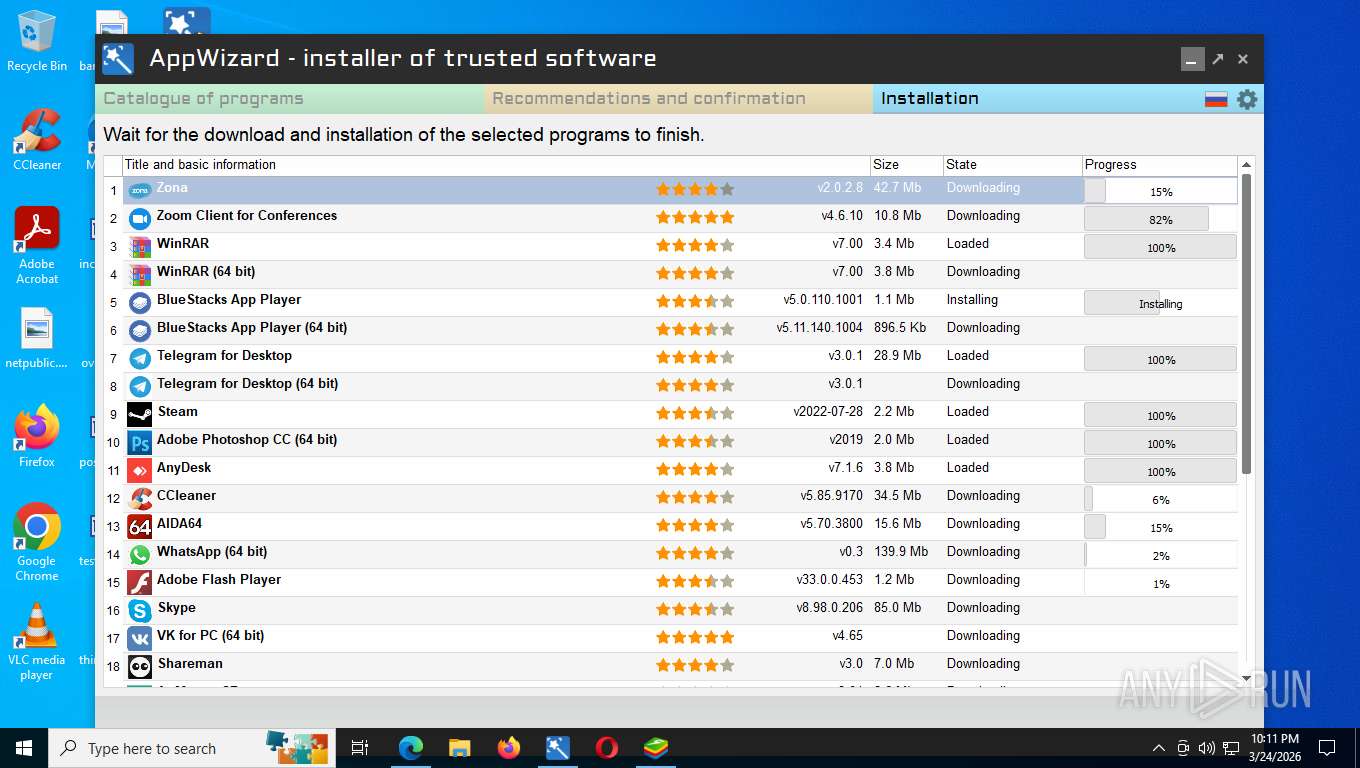Click the Zoom Client for Conferences icon

coord(140,218)
